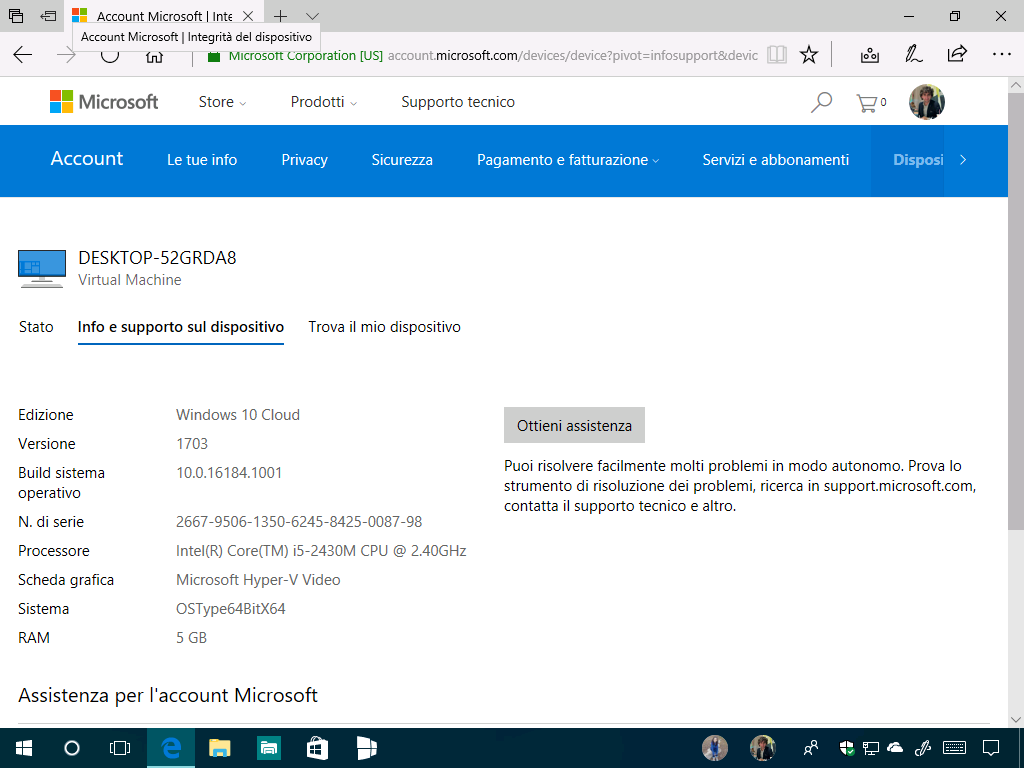
Task: Open Supporto tecnico link
Action: click(458, 102)
